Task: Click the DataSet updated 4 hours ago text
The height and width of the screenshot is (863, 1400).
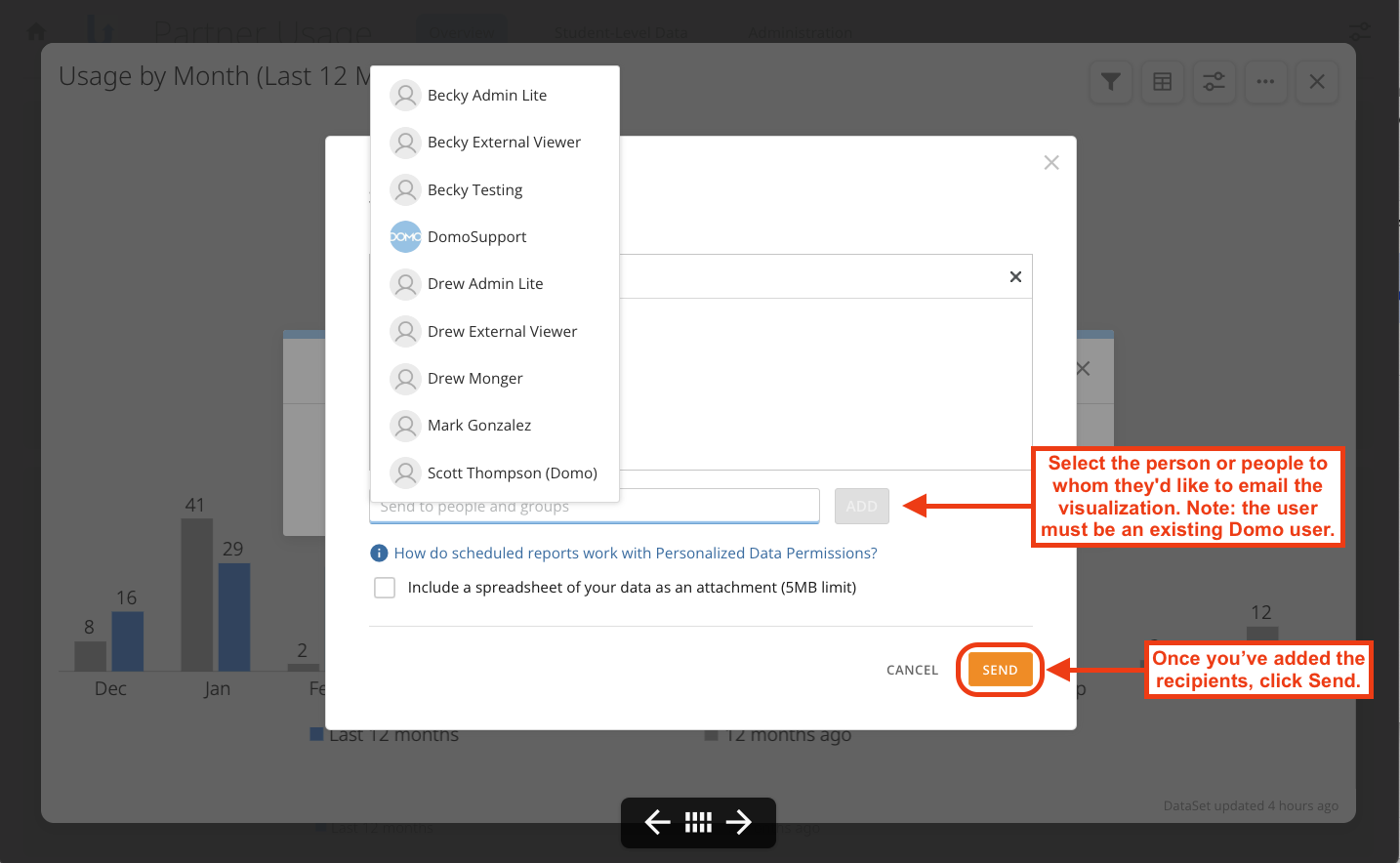Action: coord(1251,805)
